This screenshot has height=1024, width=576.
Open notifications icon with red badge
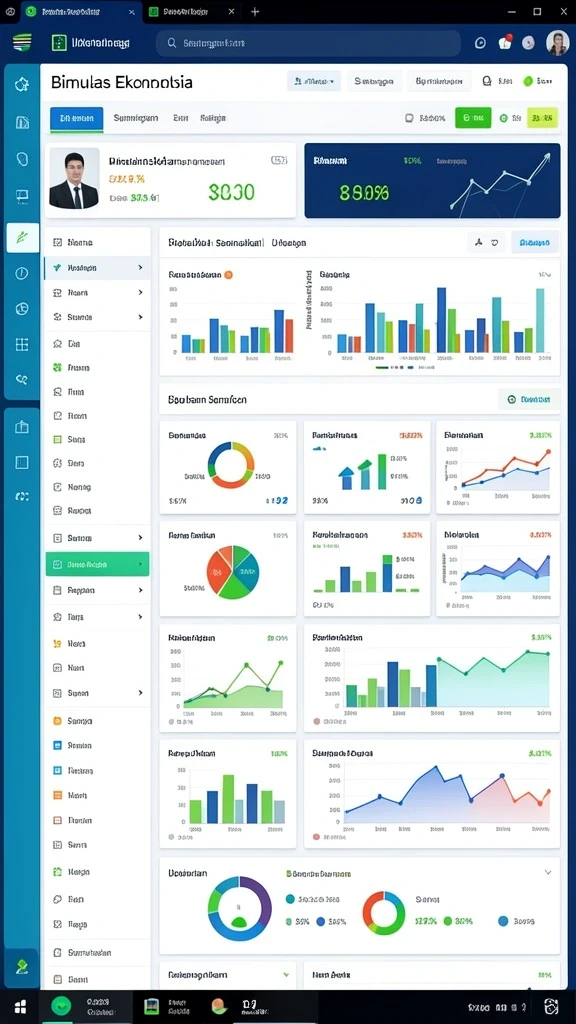pos(504,42)
